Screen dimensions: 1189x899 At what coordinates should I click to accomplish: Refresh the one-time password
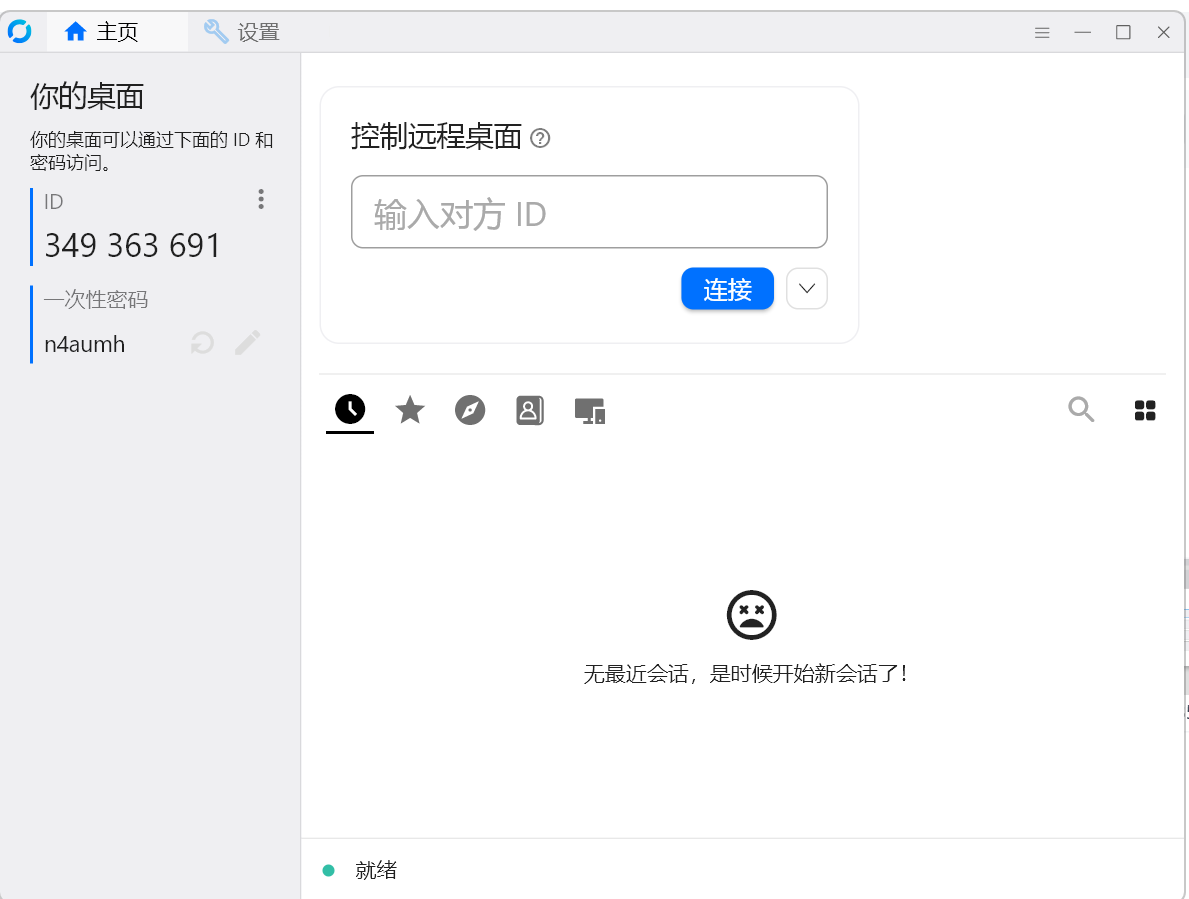click(x=201, y=343)
